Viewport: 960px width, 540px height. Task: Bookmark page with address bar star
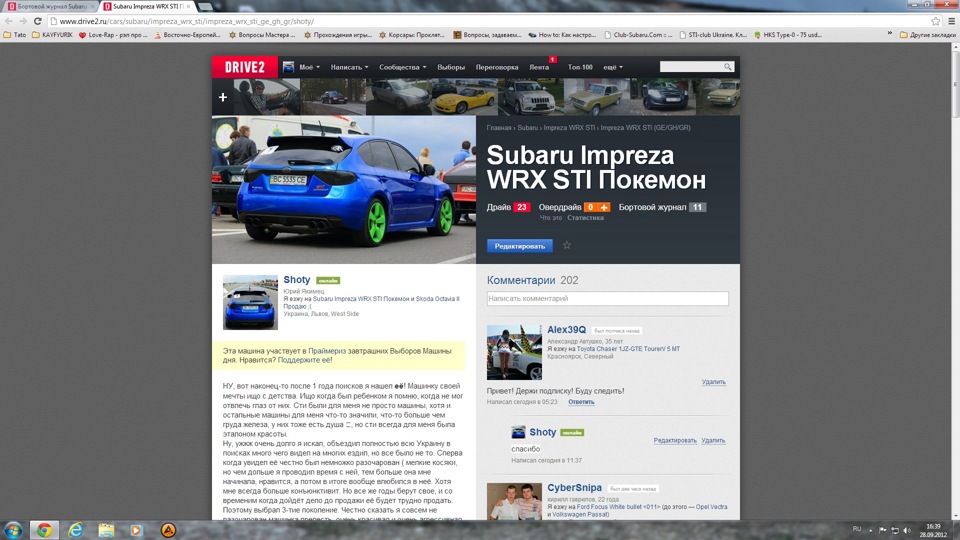coord(936,21)
